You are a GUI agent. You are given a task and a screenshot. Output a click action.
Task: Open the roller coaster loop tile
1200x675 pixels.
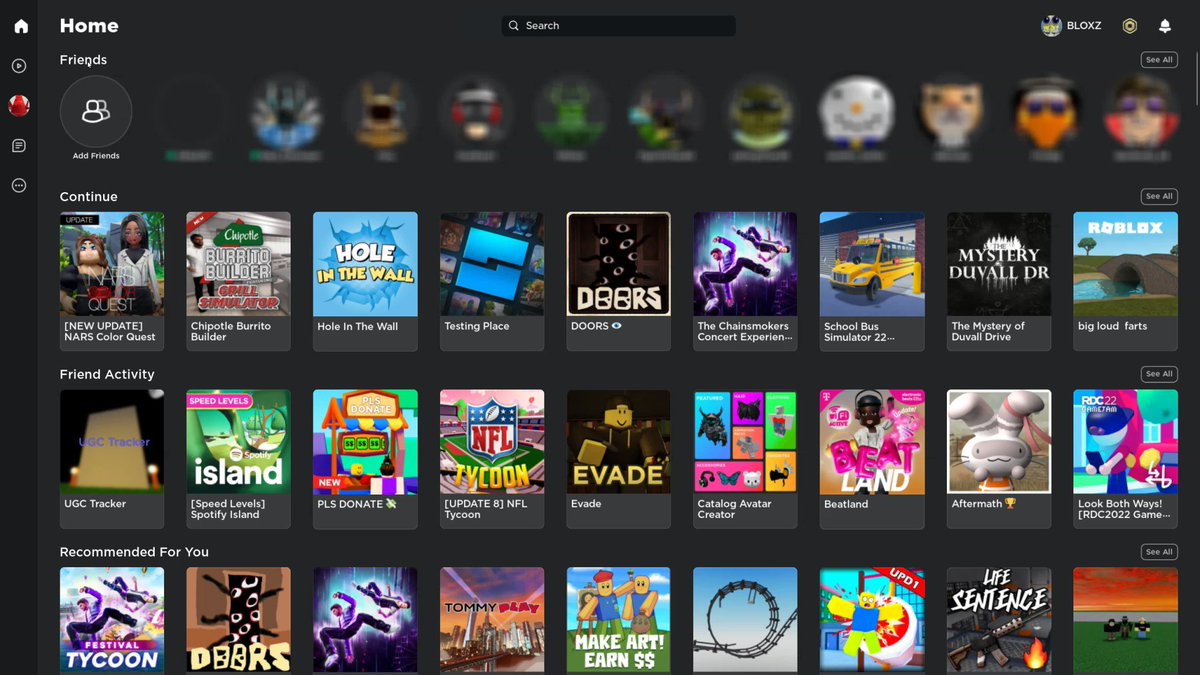(745, 620)
